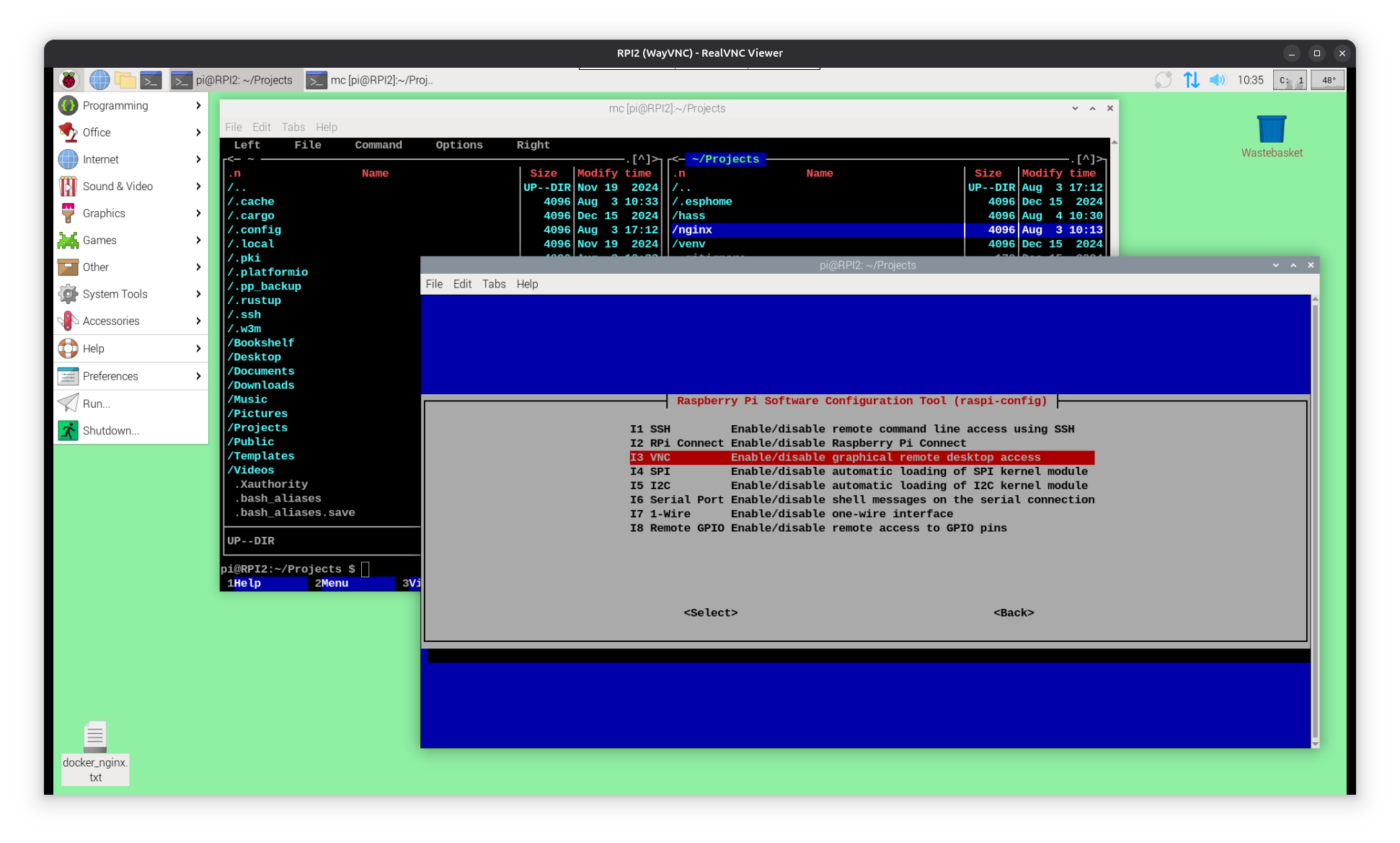Expand the Office submenu arrow

point(198,133)
